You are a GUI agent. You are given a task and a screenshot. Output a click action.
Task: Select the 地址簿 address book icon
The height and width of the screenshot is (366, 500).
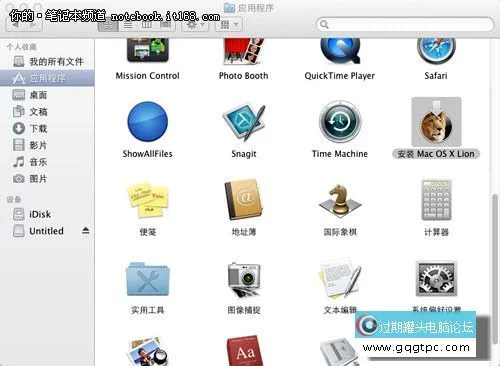244,200
